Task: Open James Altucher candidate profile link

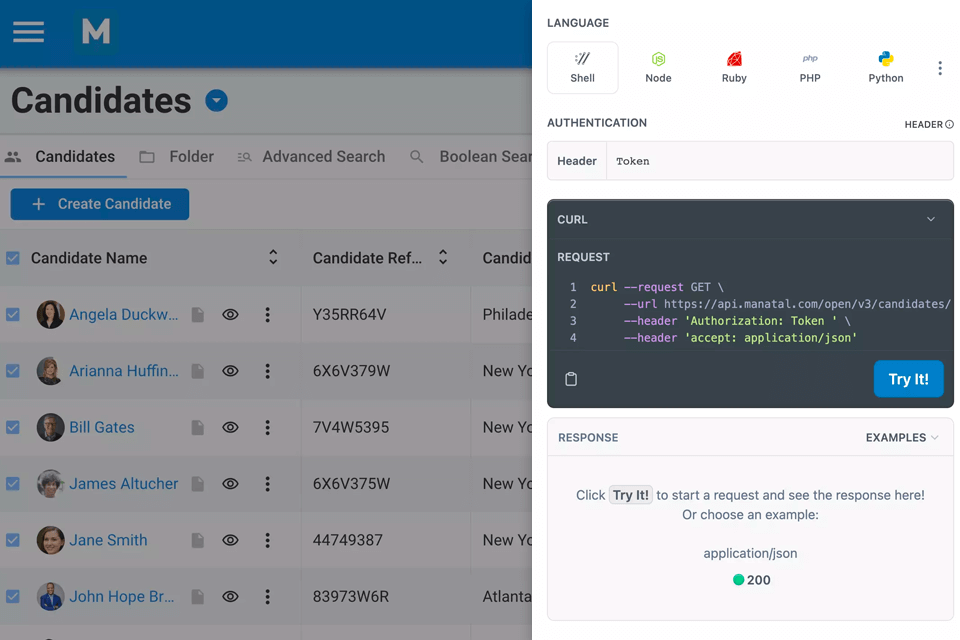Action: pos(124,483)
